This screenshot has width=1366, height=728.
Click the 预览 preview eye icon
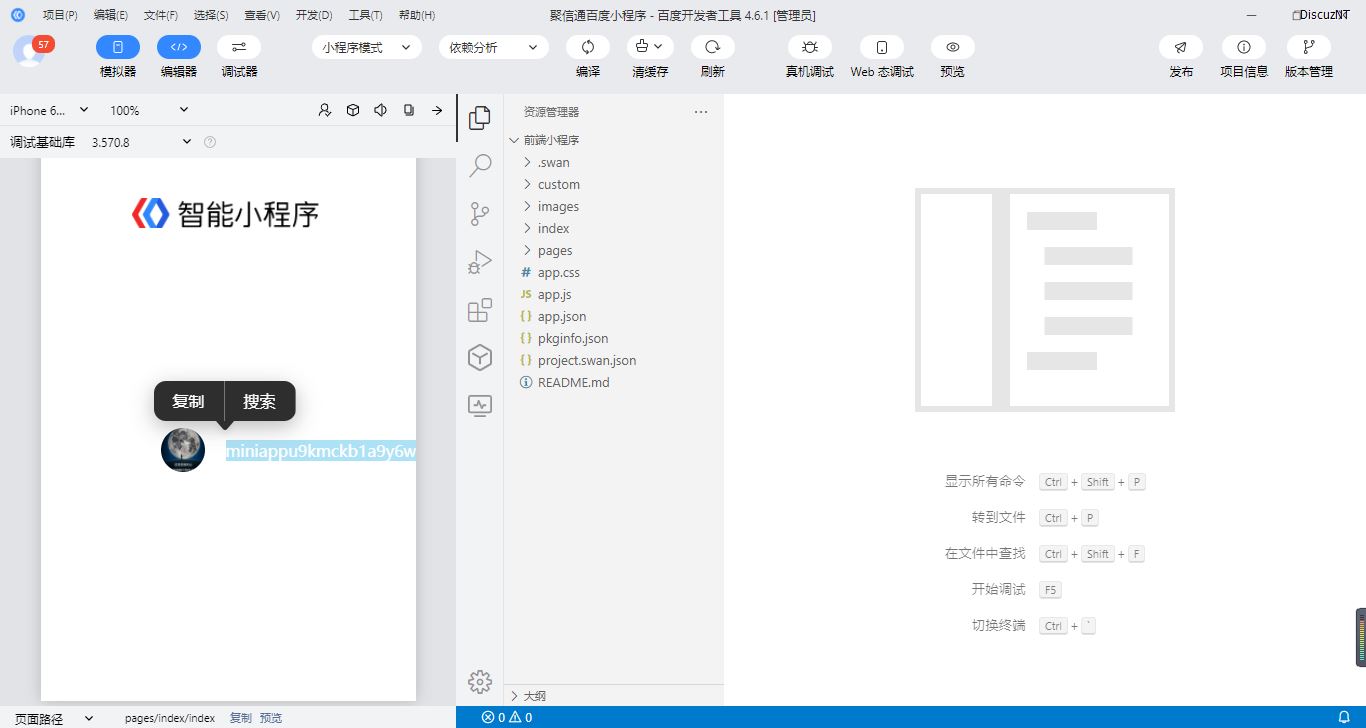(952, 48)
